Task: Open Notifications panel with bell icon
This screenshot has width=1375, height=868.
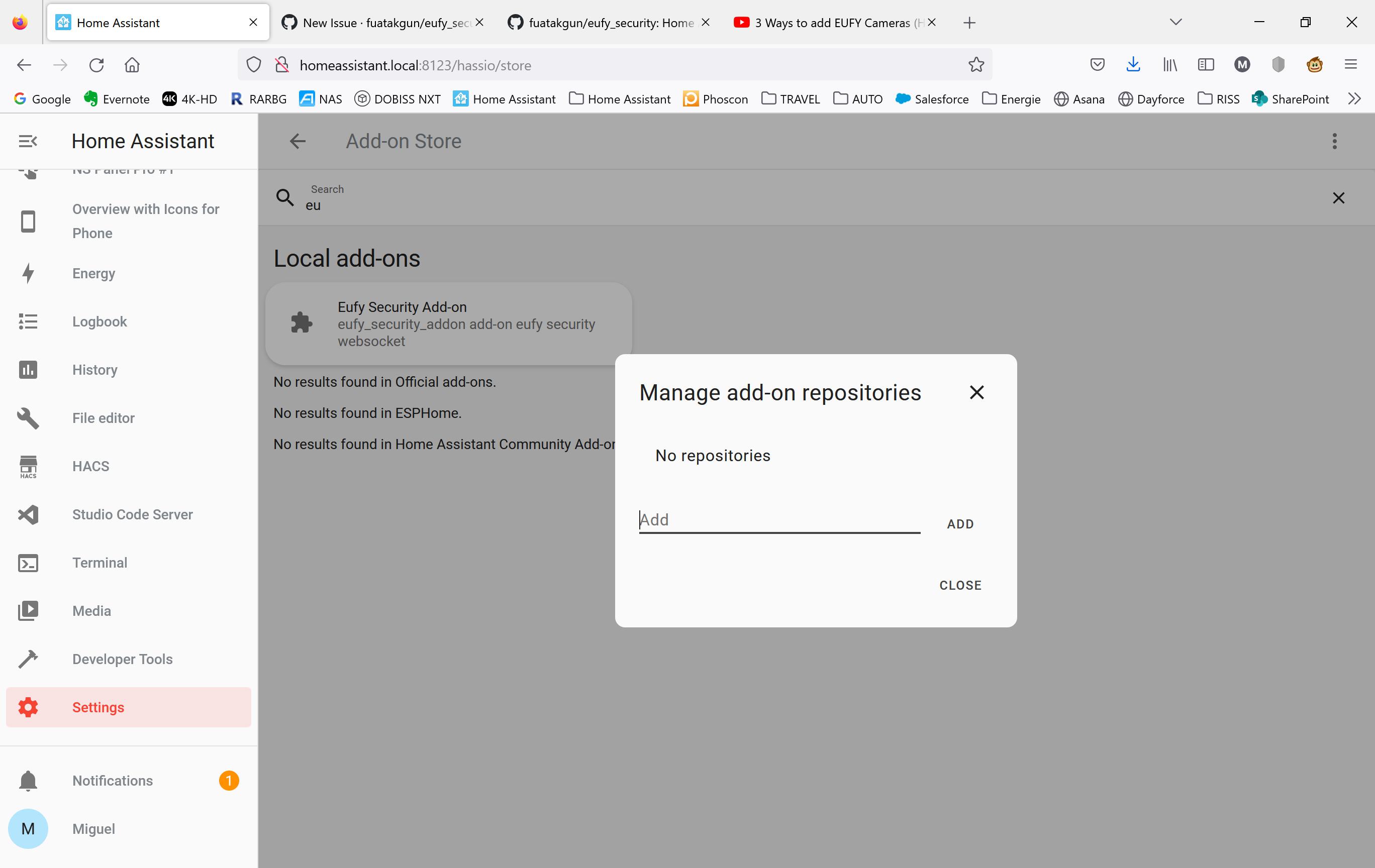Action: click(x=129, y=780)
